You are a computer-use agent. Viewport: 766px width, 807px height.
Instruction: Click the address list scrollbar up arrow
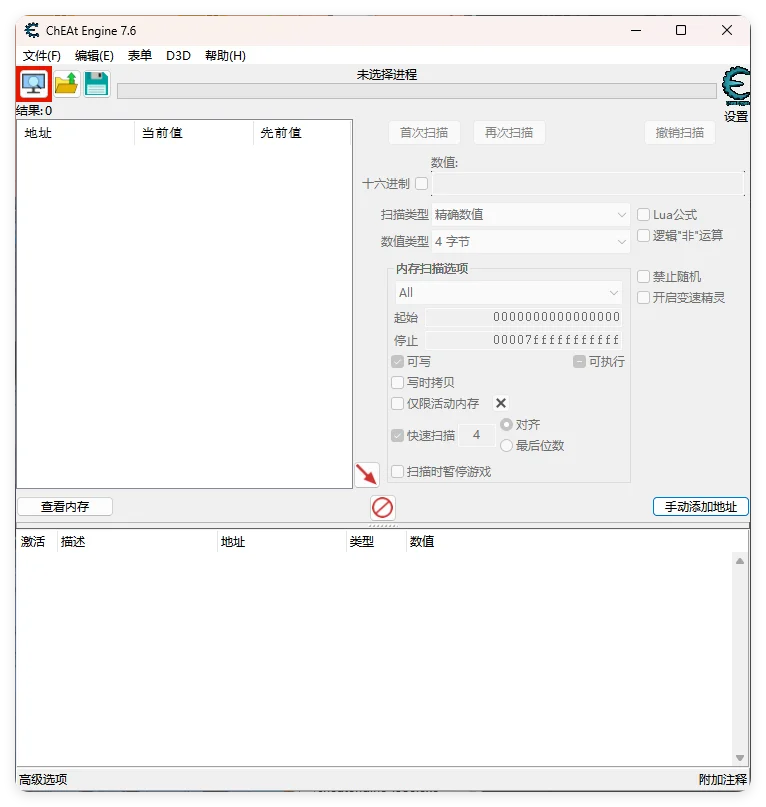740,561
